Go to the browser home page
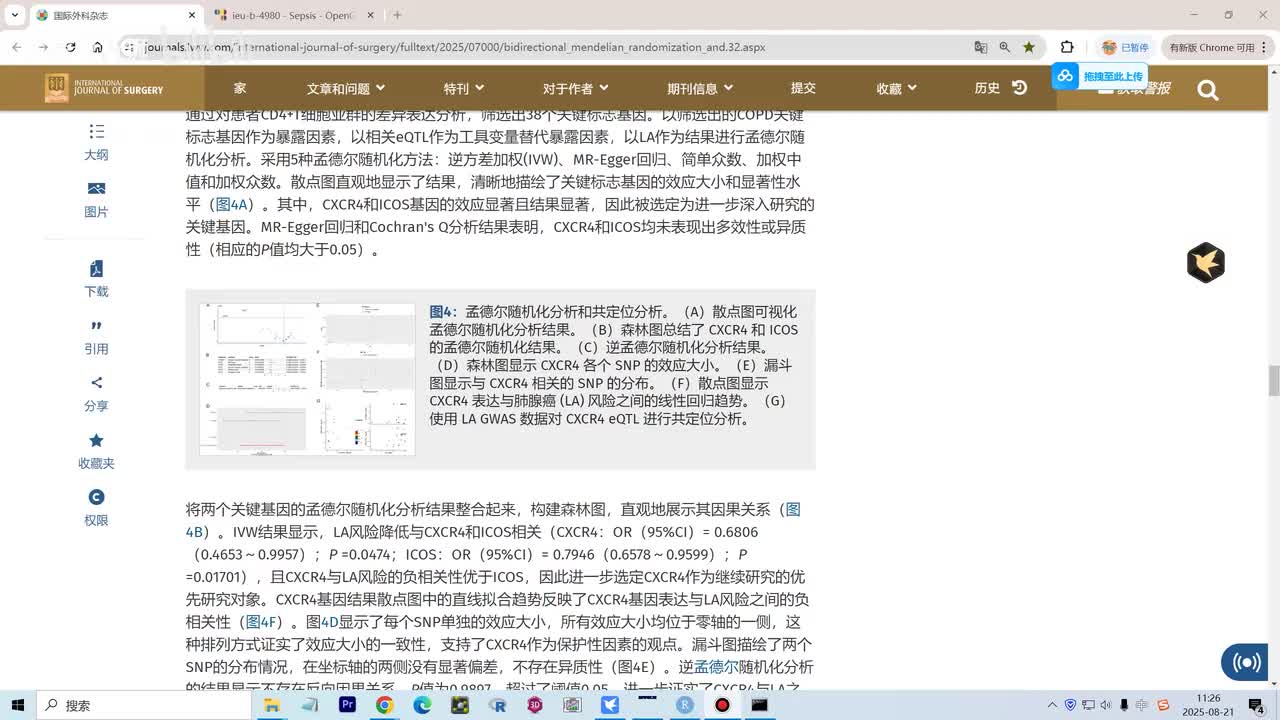This screenshot has width=1280, height=720. pos(97,47)
